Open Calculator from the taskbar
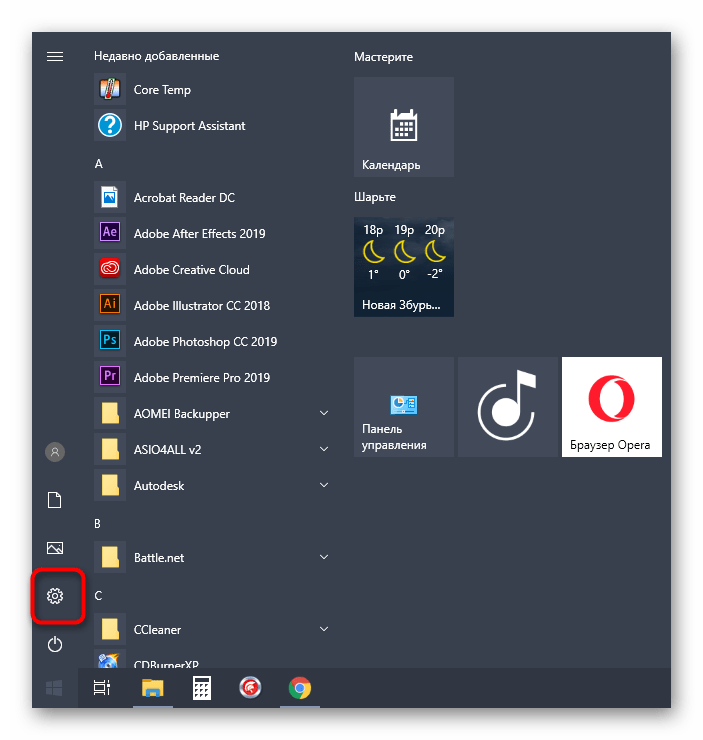703x740 pixels. [202, 688]
